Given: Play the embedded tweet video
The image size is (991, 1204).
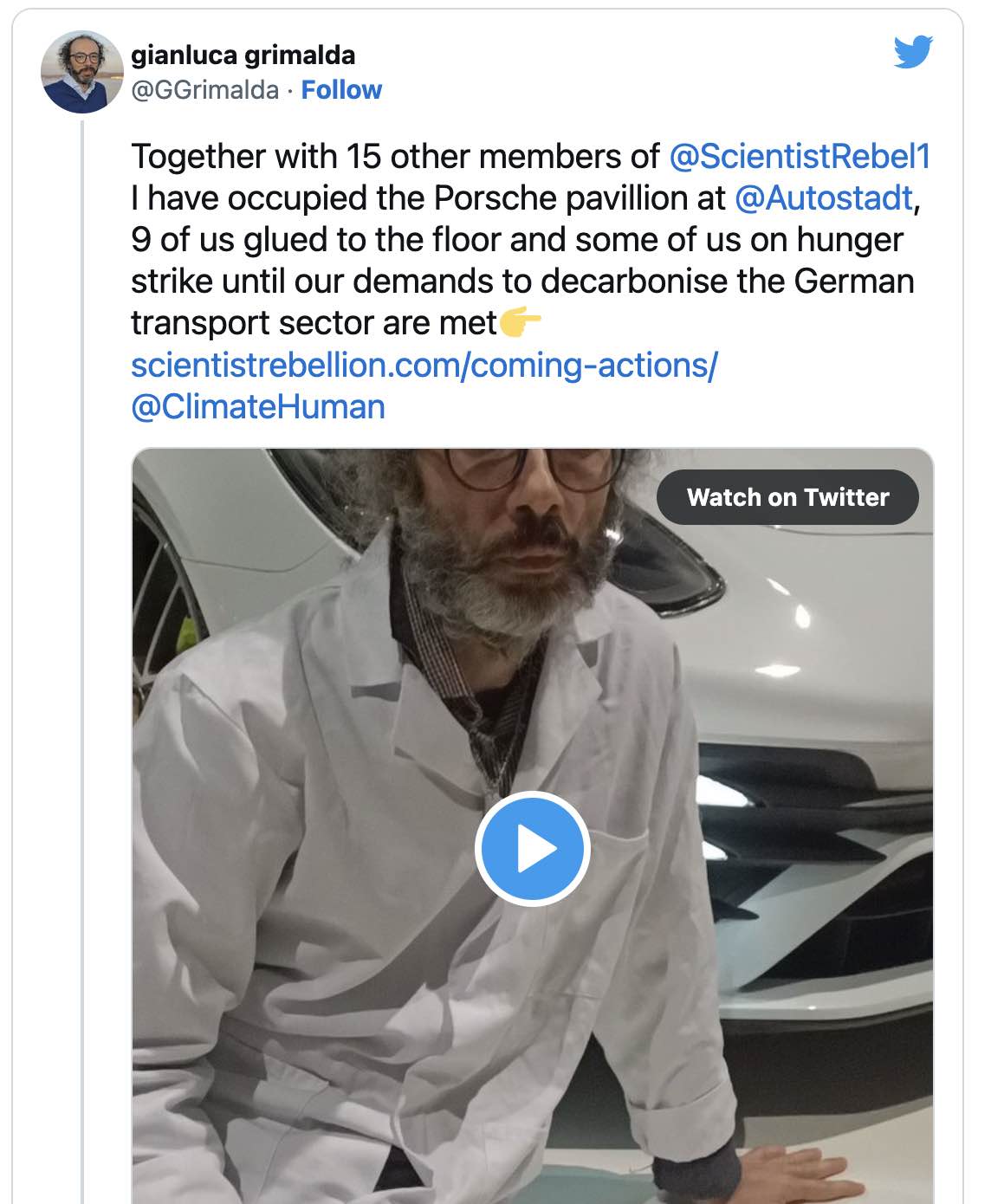Looking at the screenshot, I should click(x=532, y=849).
